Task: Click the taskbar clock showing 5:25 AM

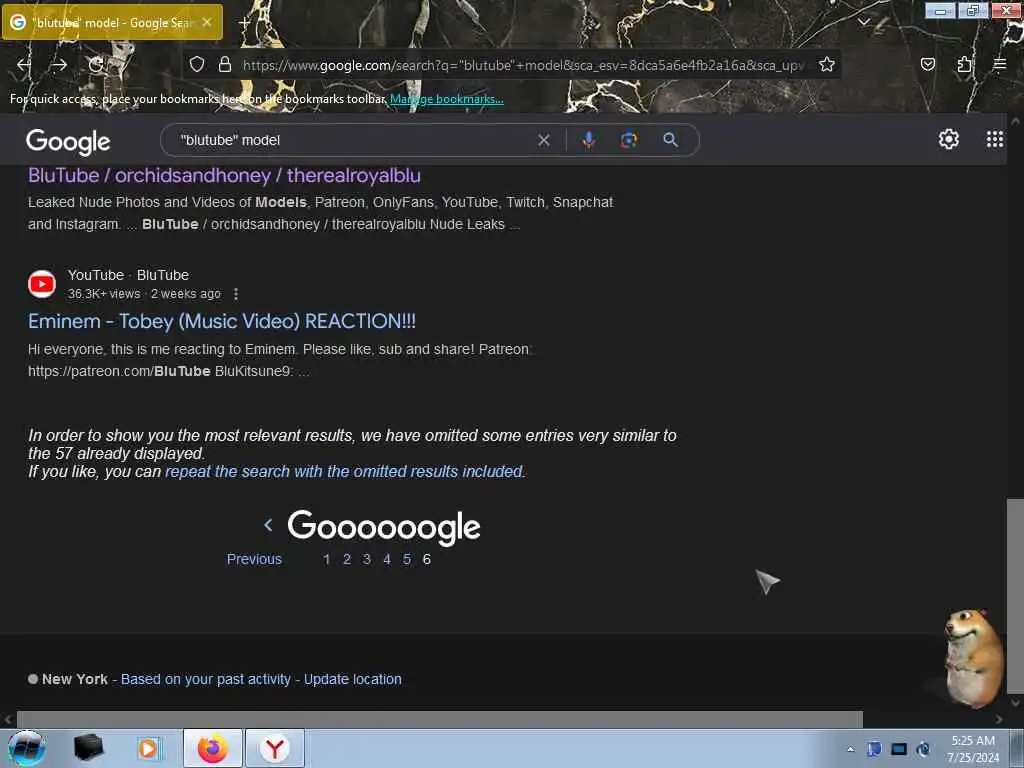Action: tap(973, 749)
